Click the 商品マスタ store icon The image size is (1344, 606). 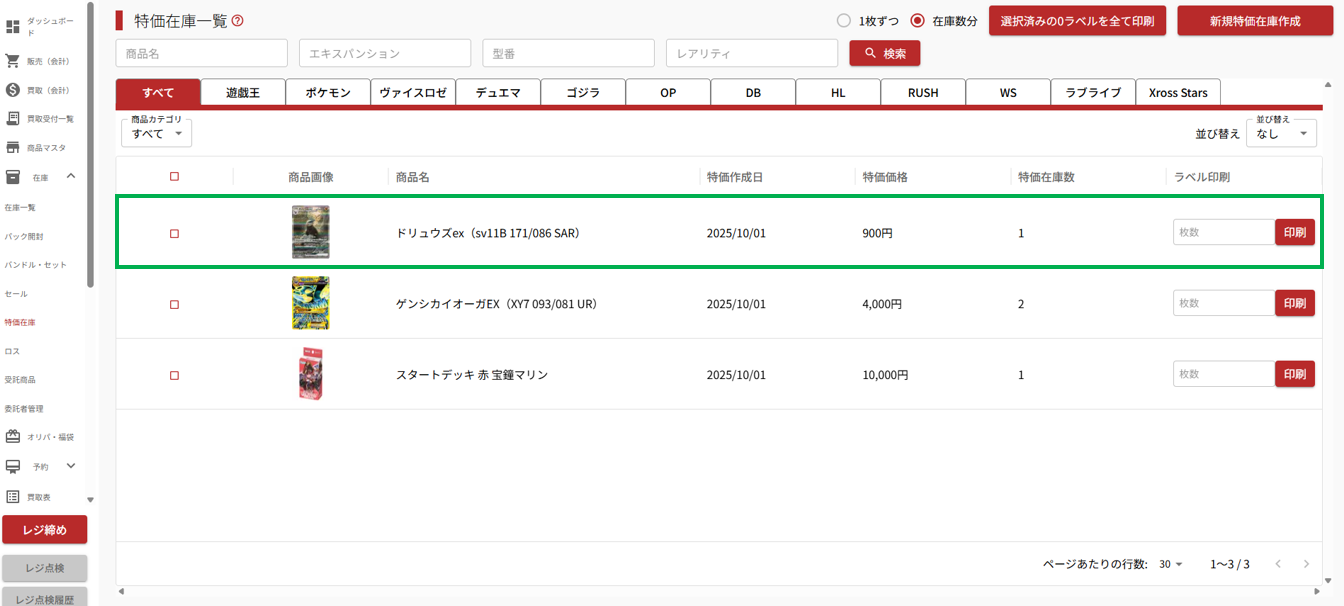[x=13, y=148]
